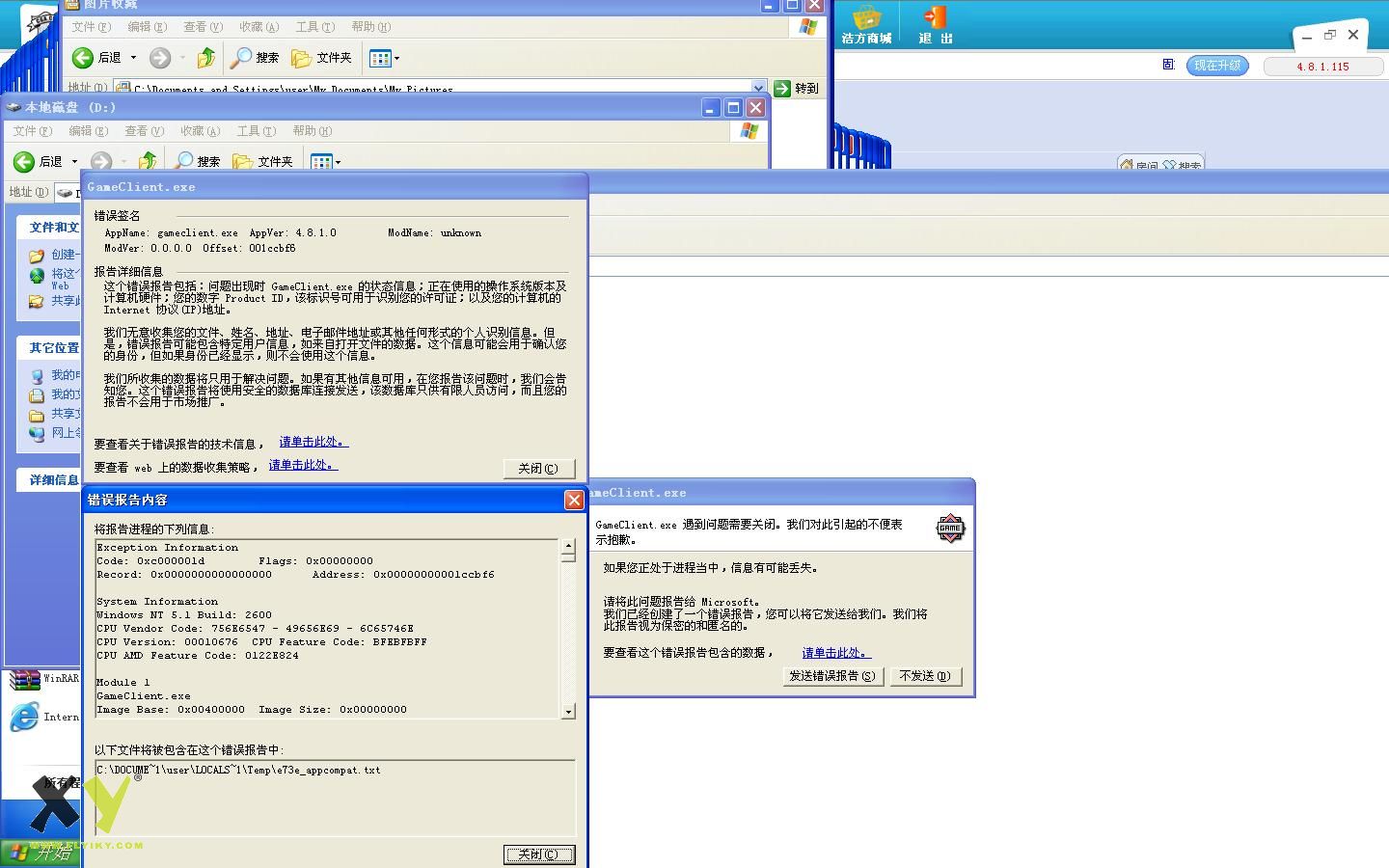Open File menu in Pictures window
The height and width of the screenshot is (868, 1389).
click(91, 27)
